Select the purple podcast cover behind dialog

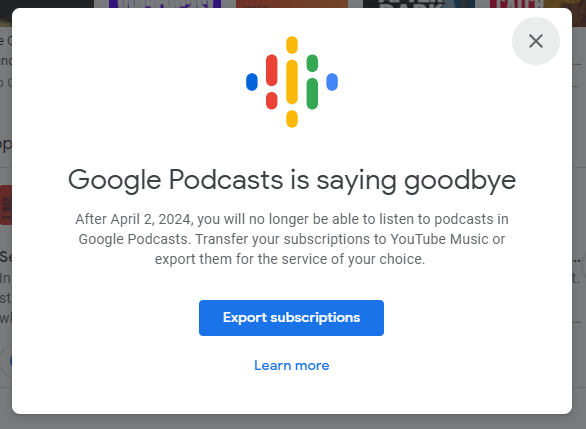point(165,4)
